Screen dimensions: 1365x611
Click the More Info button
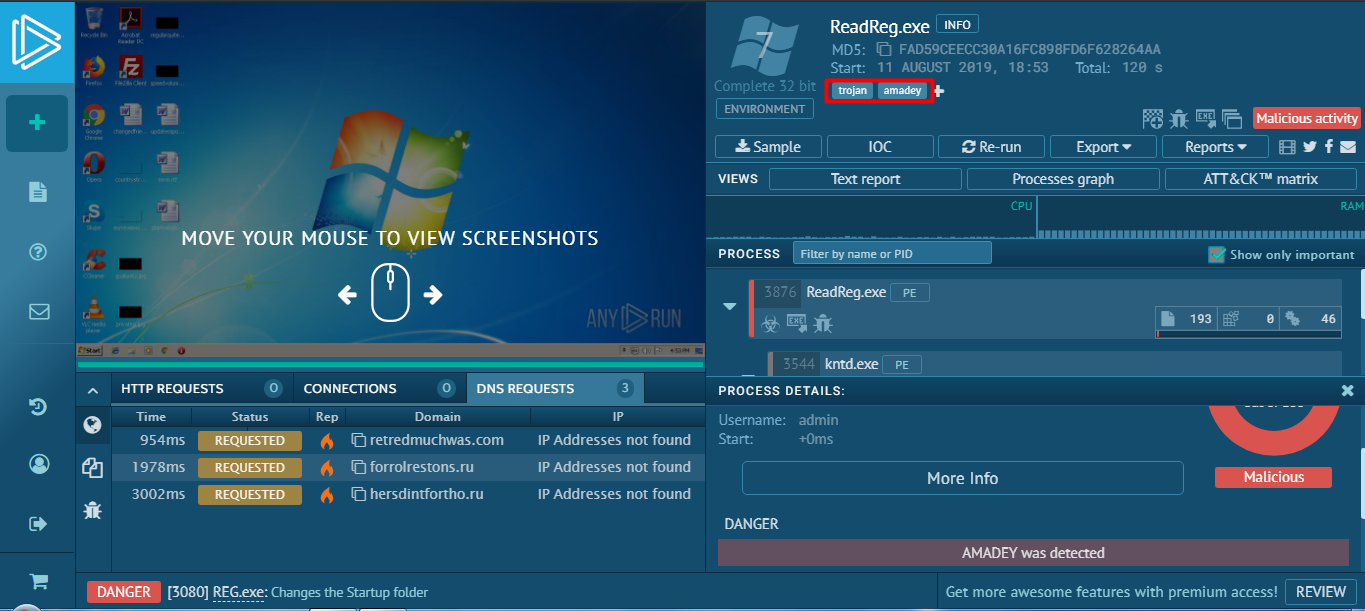click(962, 478)
